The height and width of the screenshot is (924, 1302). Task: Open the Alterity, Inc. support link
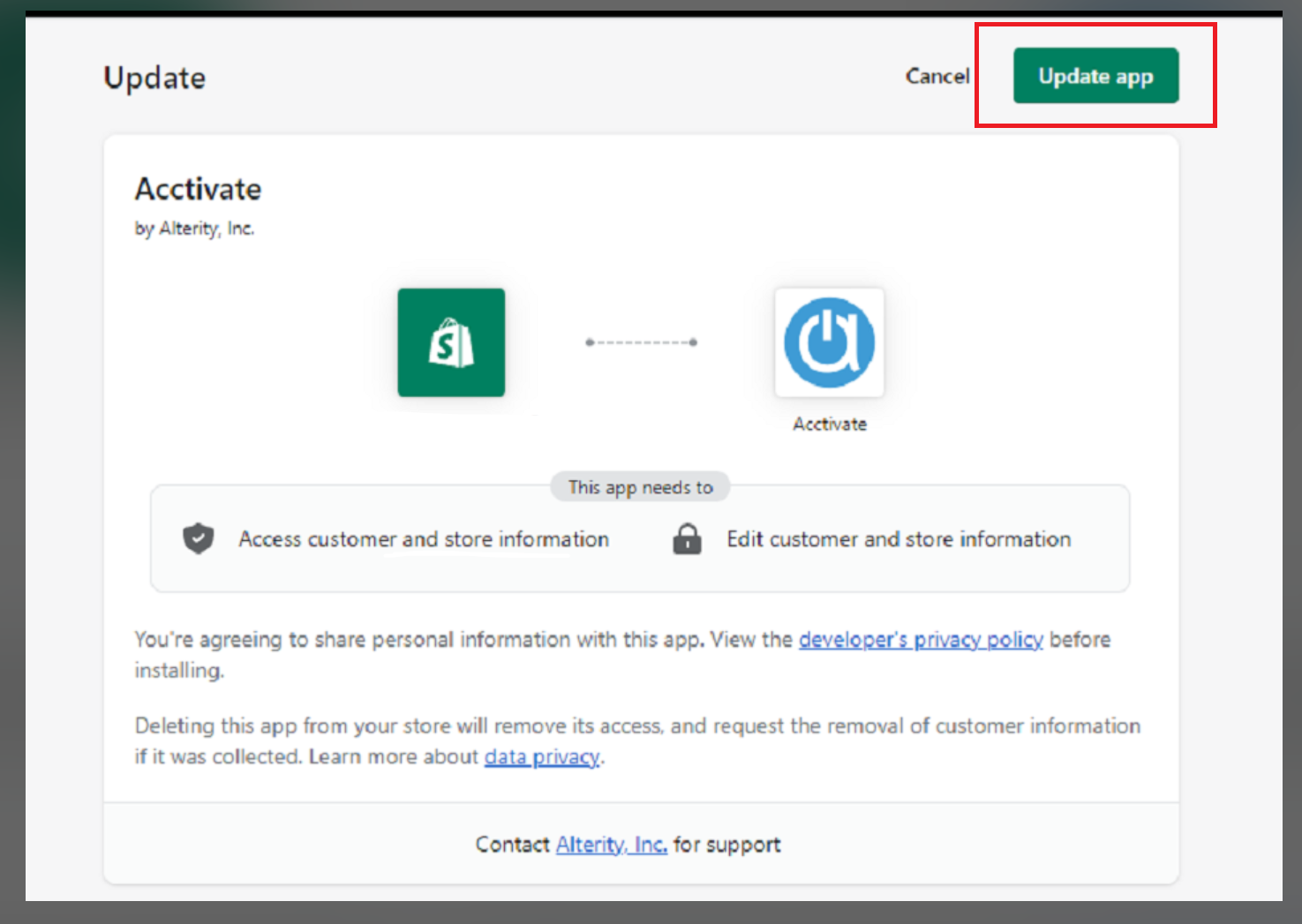[x=611, y=845]
